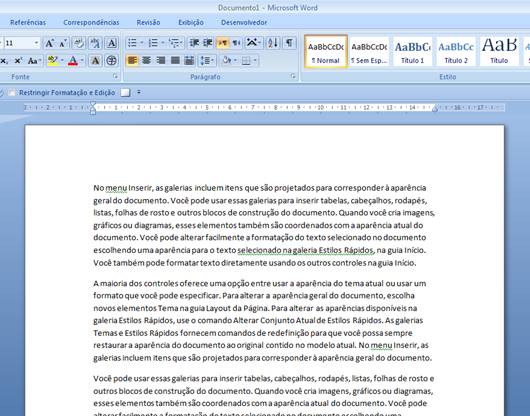Toggle center text alignment

tap(146, 61)
